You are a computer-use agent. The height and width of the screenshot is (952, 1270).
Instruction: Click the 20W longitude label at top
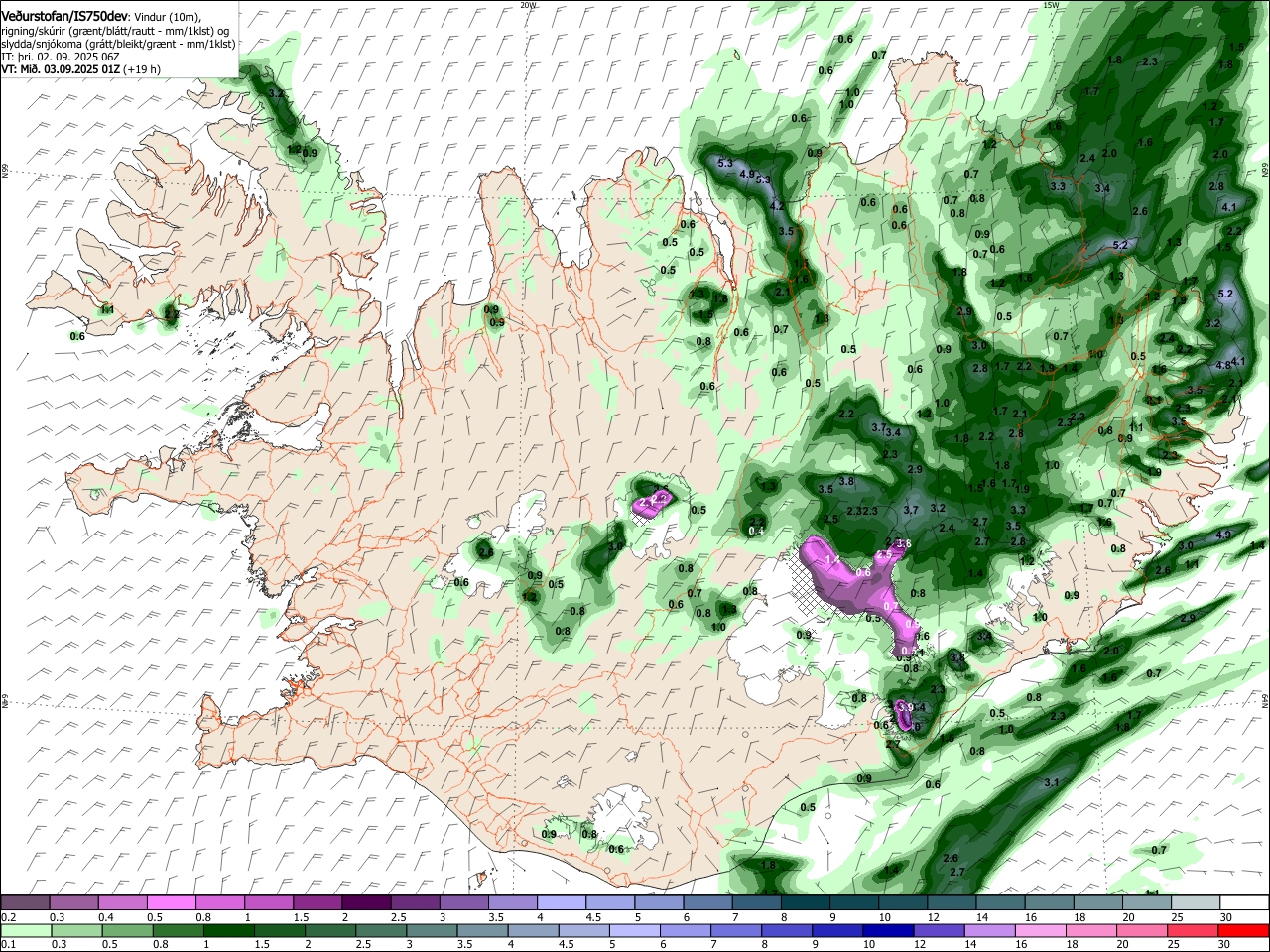[528, 5]
